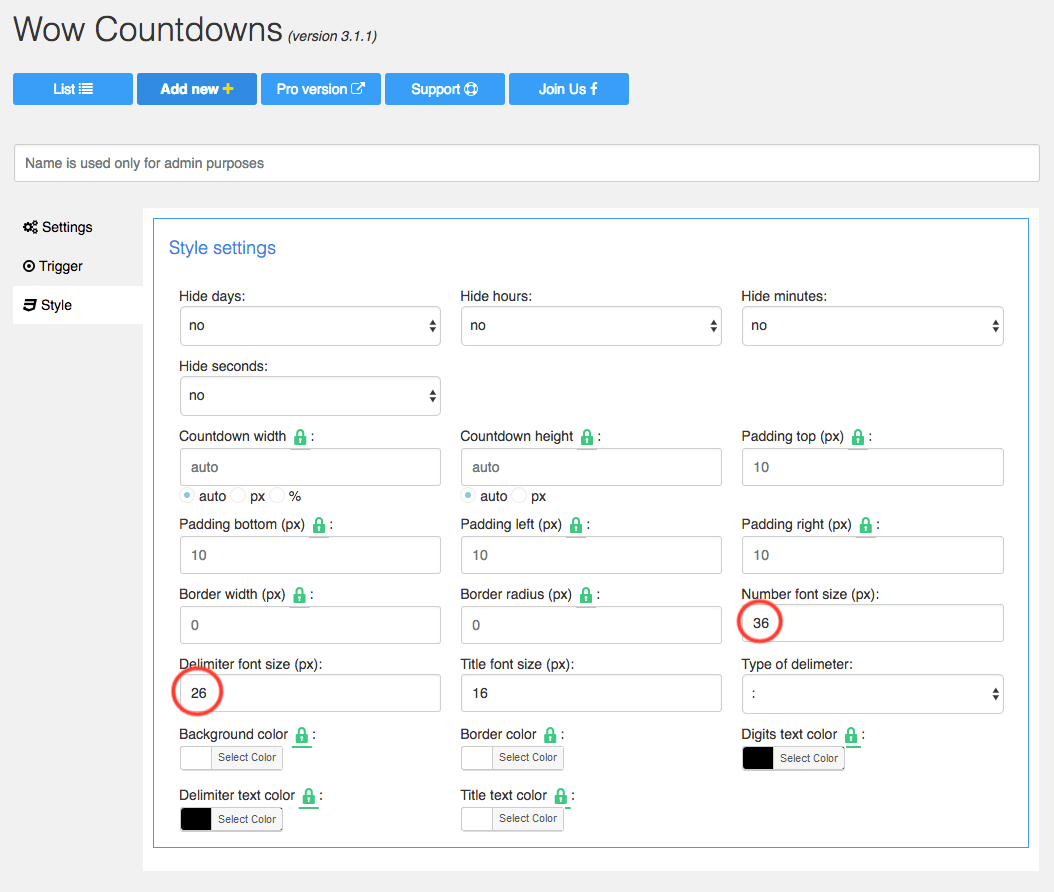Click black Digits text color swatch
This screenshot has height=892, width=1054.
(x=758, y=758)
